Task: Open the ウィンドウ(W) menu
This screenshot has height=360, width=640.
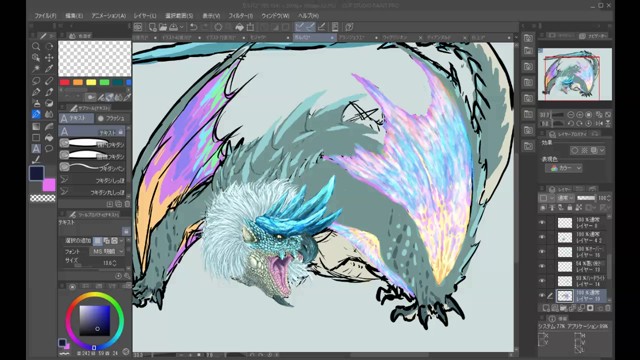Action: [x=275, y=16]
